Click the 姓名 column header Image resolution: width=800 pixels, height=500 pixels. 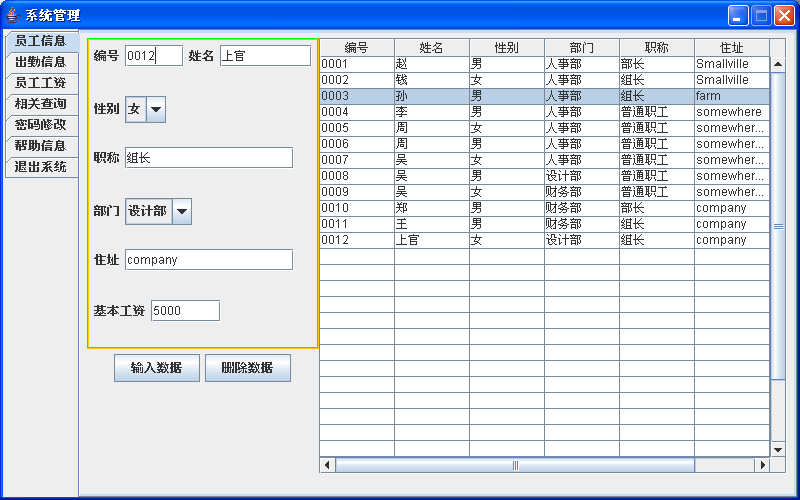point(432,47)
